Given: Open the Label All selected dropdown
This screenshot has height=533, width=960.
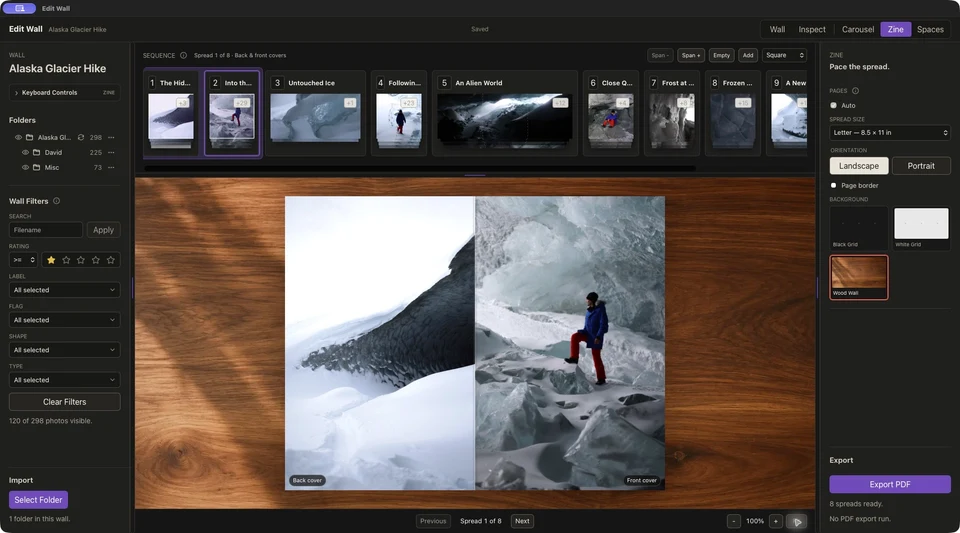Looking at the screenshot, I should (64, 290).
